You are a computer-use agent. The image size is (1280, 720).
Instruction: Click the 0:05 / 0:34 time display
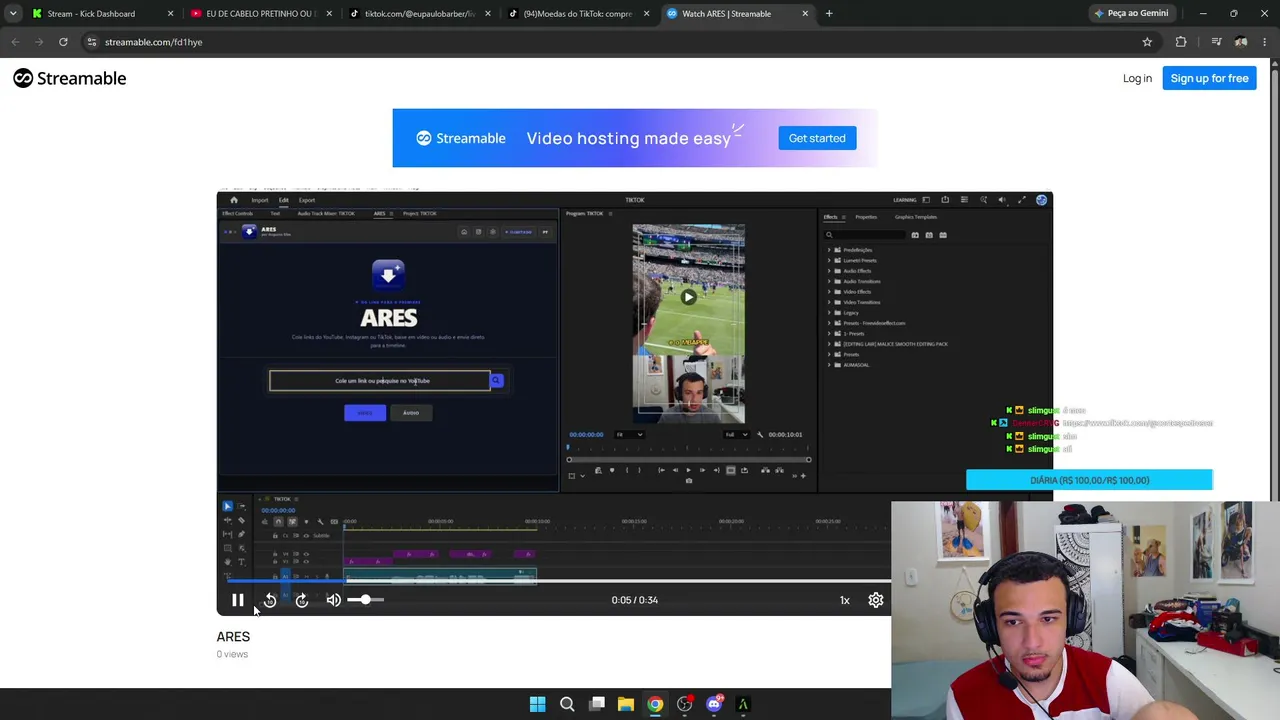[x=635, y=600]
